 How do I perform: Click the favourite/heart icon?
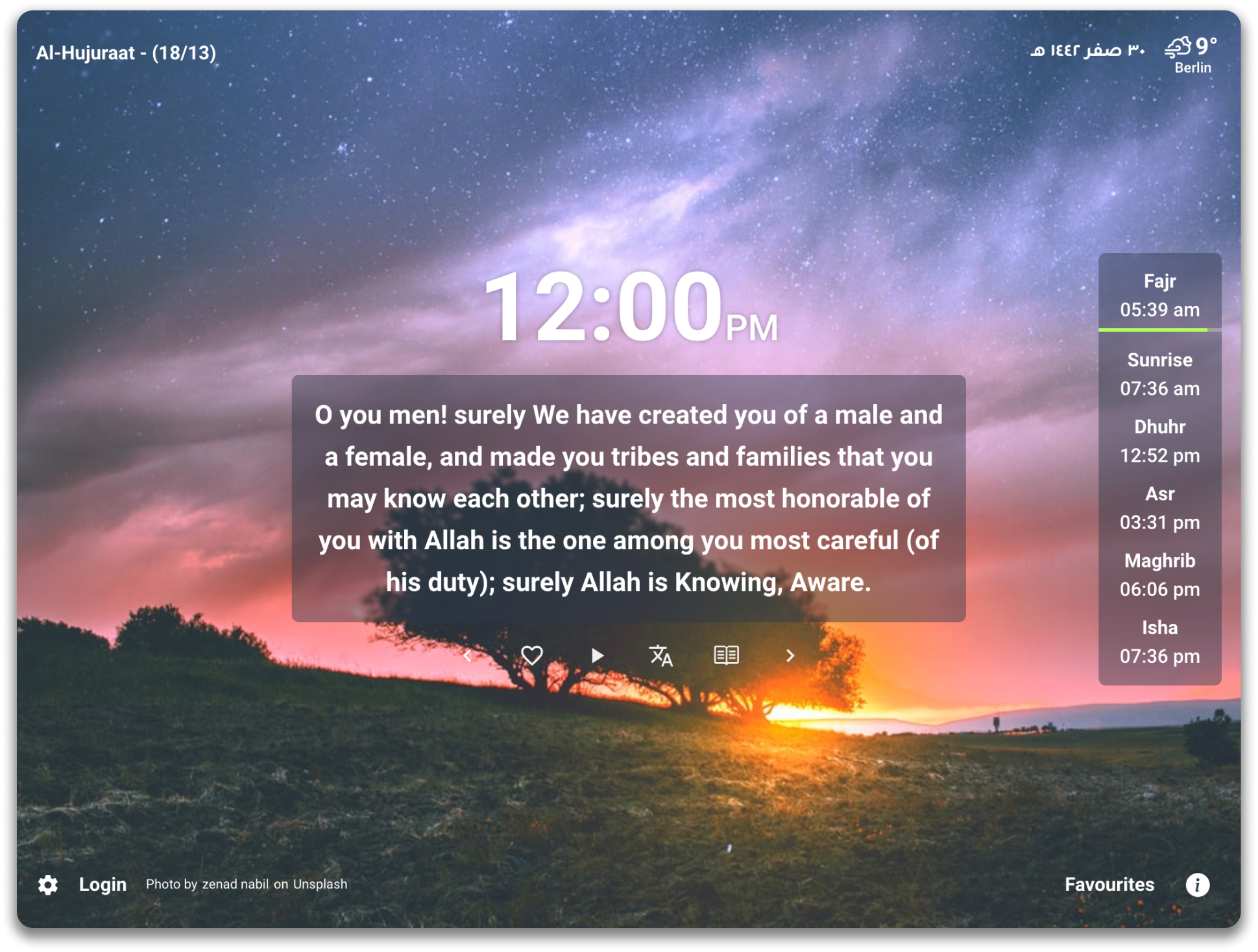tap(531, 655)
